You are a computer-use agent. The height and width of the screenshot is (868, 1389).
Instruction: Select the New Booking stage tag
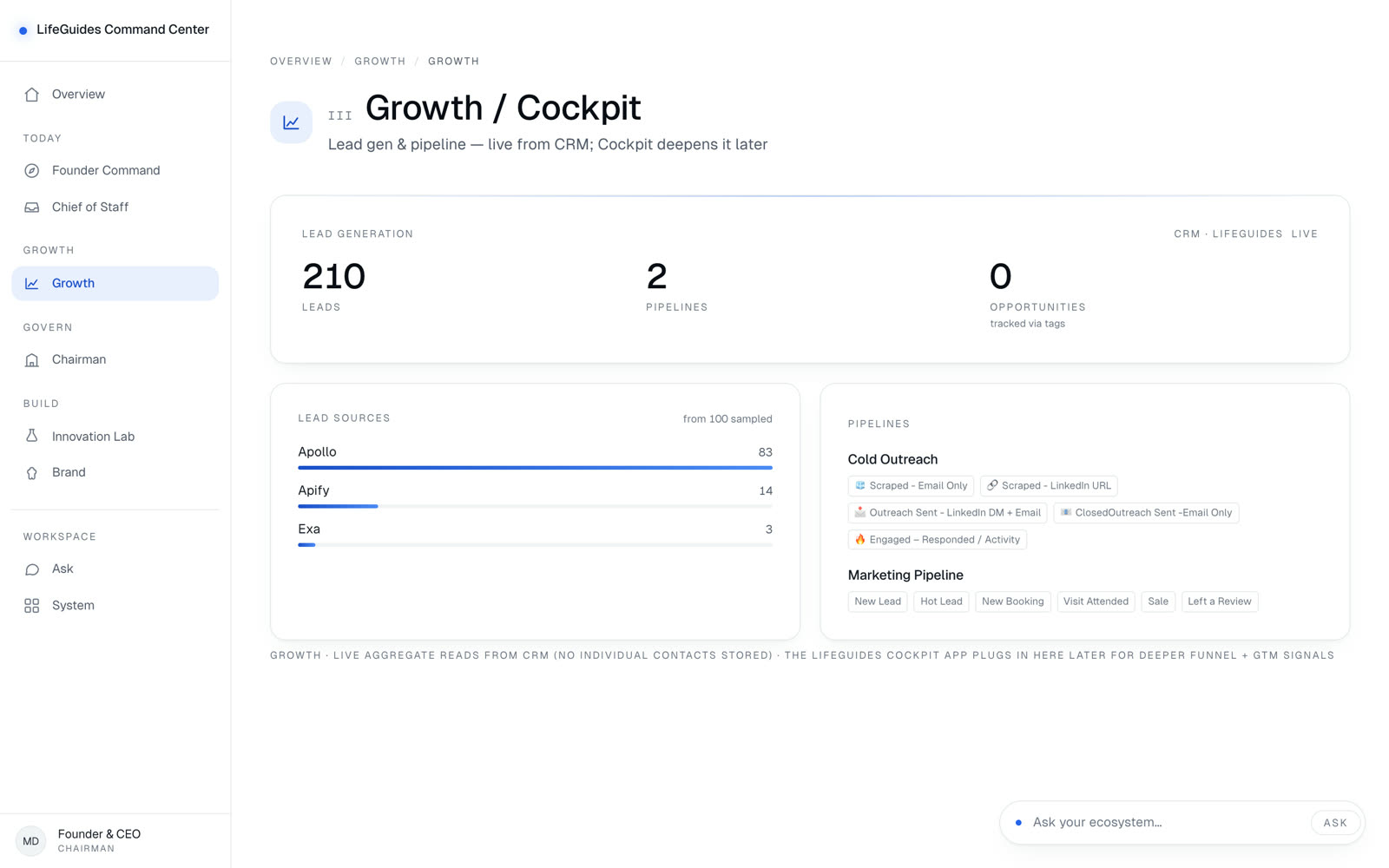tap(1013, 602)
